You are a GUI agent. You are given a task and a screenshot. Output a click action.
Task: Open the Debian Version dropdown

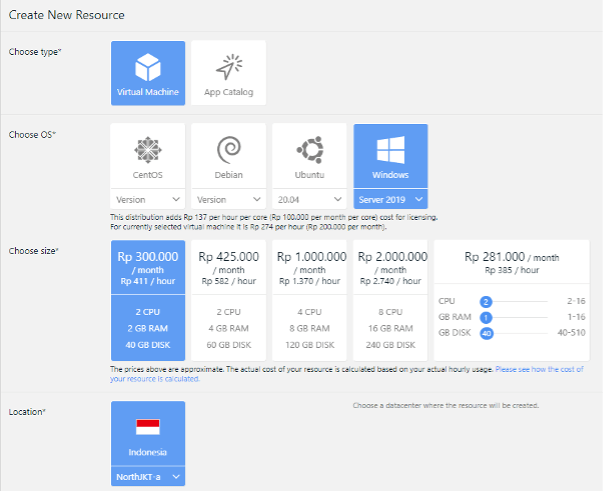click(229, 200)
